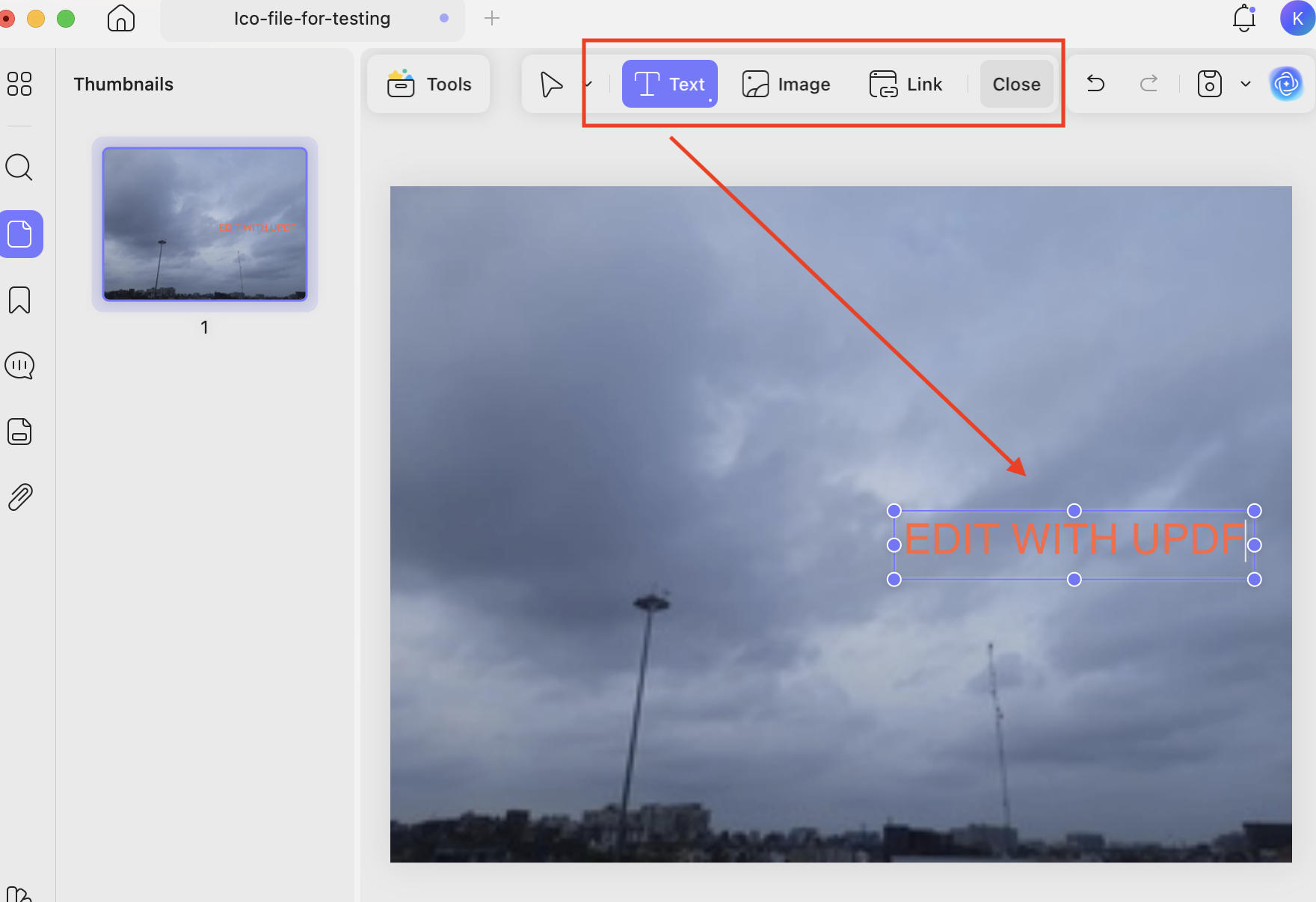Go to the Home icon

click(120, 18)
